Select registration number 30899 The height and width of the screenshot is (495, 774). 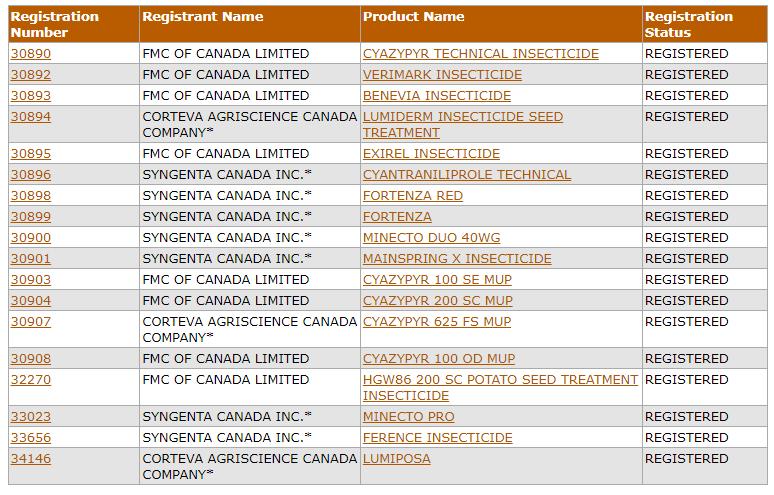(x=31, y=217)
